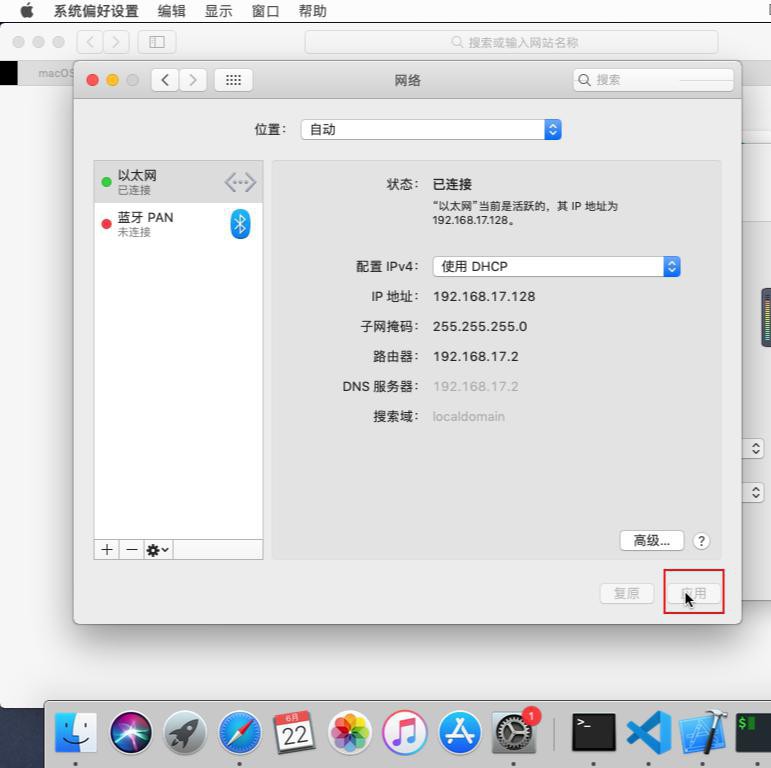Open Calendar from the Dock
Image resolution: width=771 pixels, height=768 pixels.
click(295, 733)
